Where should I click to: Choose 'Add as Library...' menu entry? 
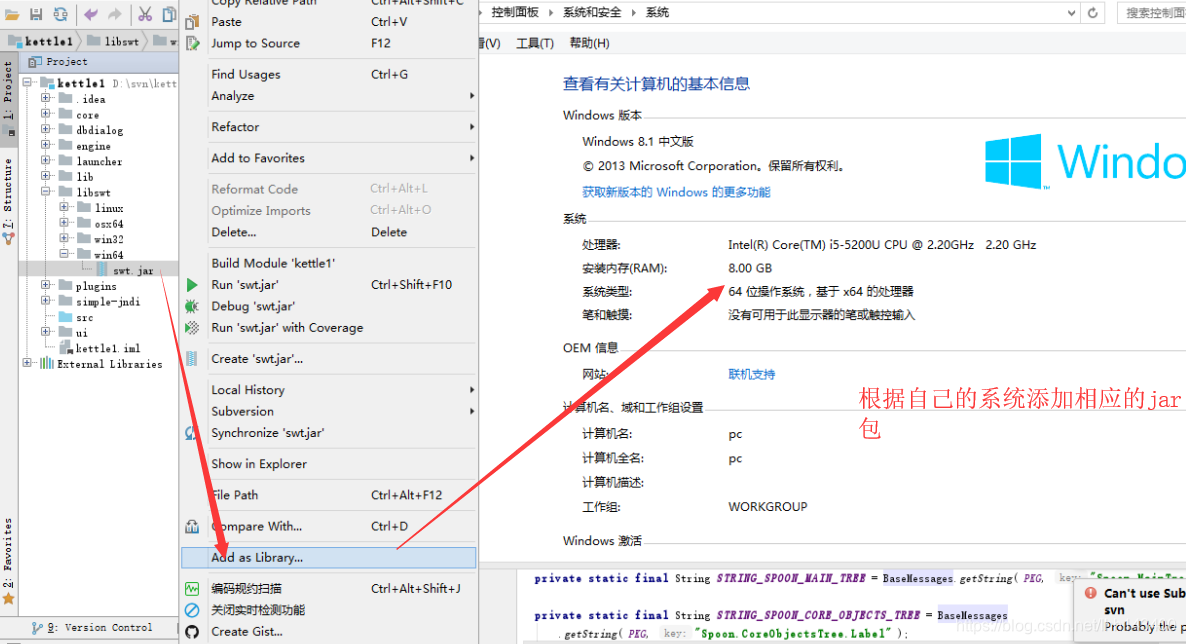(328, 558)
